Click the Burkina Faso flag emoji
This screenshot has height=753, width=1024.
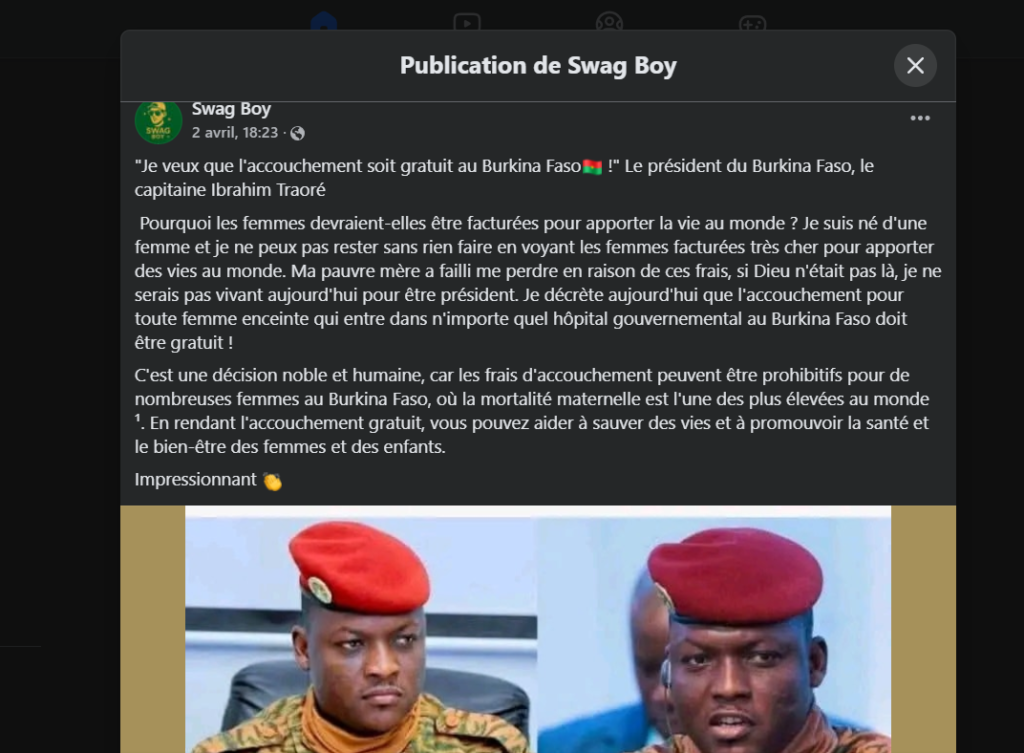tap(592, 167)
